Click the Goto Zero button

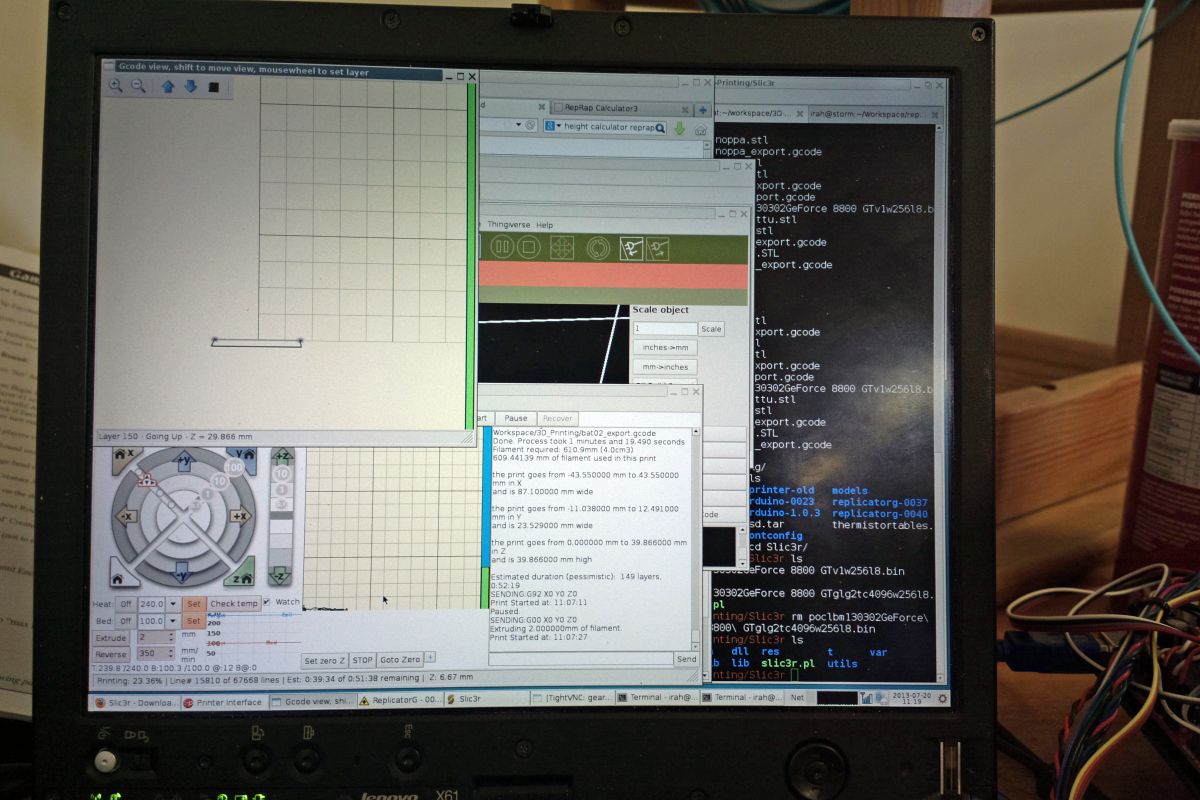pos(400,660)
